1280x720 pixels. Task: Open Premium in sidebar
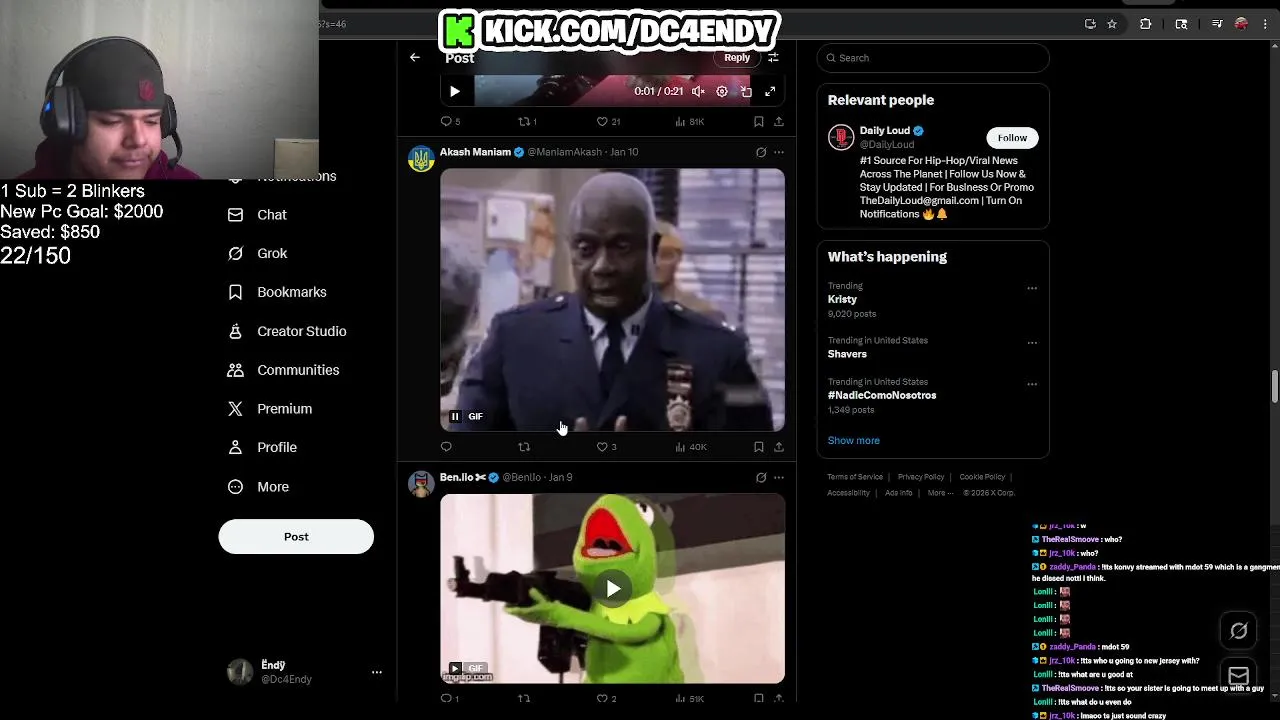270,408
